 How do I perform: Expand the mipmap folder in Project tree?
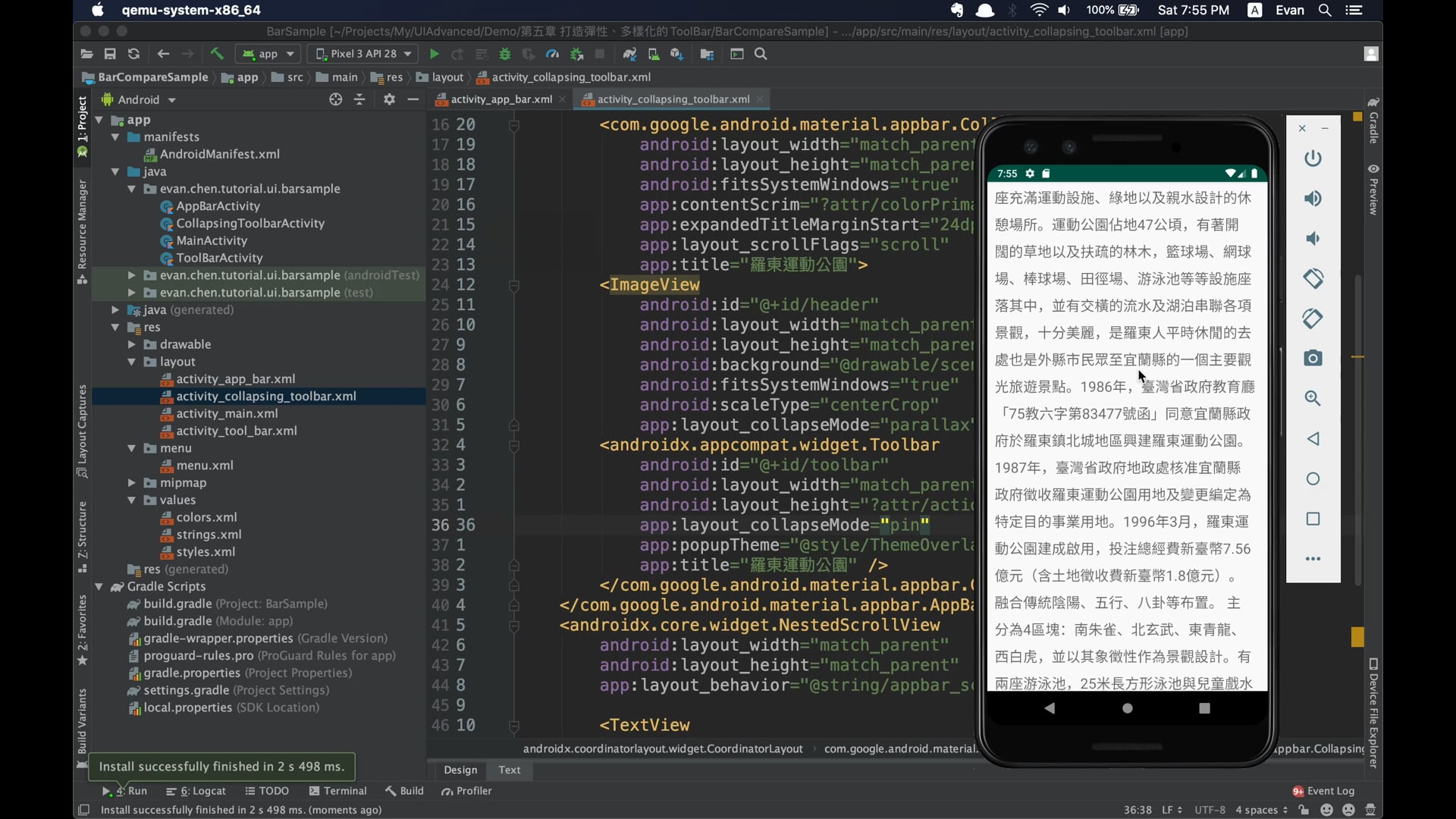132,483
